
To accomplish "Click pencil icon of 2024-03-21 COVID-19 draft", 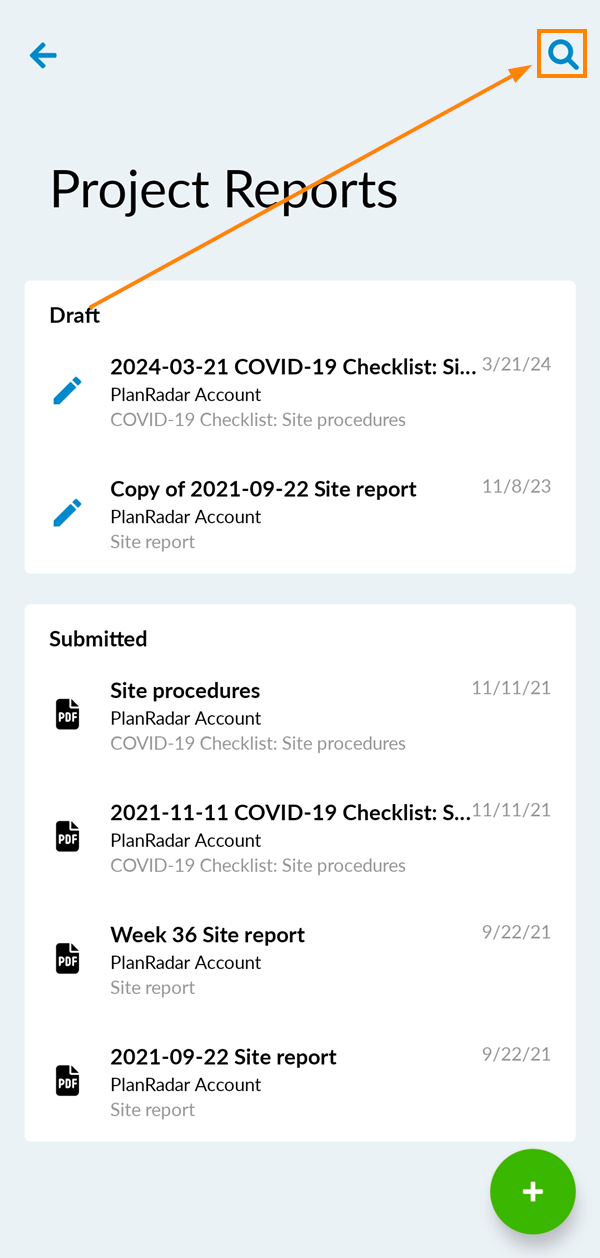I will [67, 392].
